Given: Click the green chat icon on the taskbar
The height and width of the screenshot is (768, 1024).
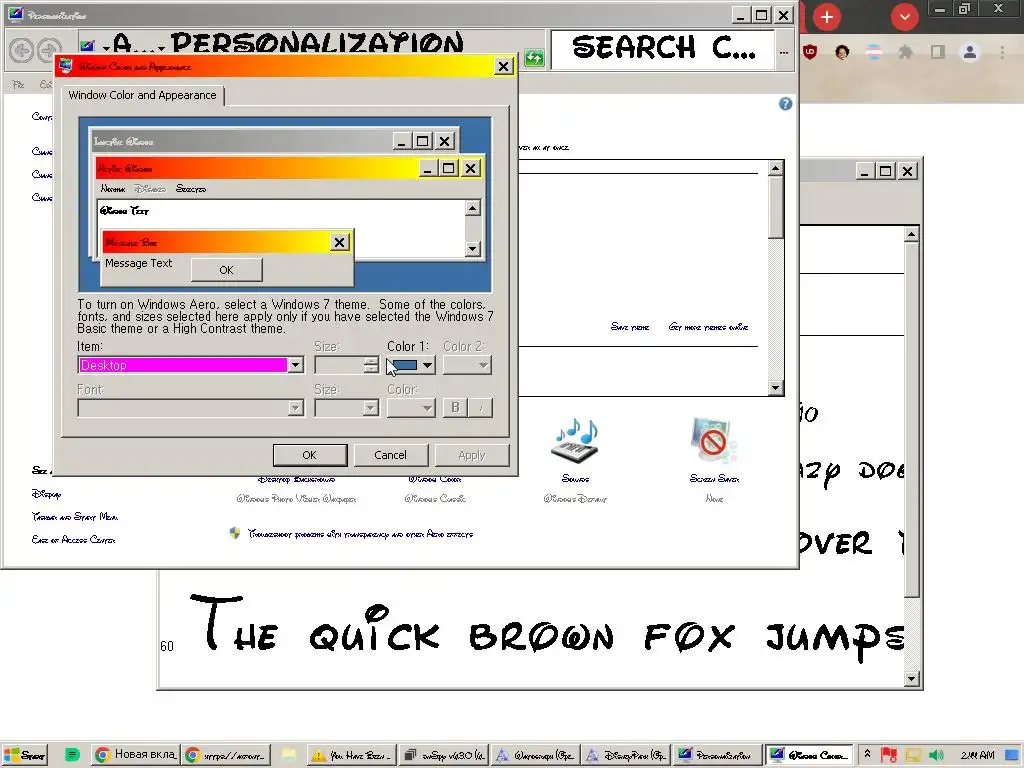Looking at the screenshot, I should pos(72,755).
